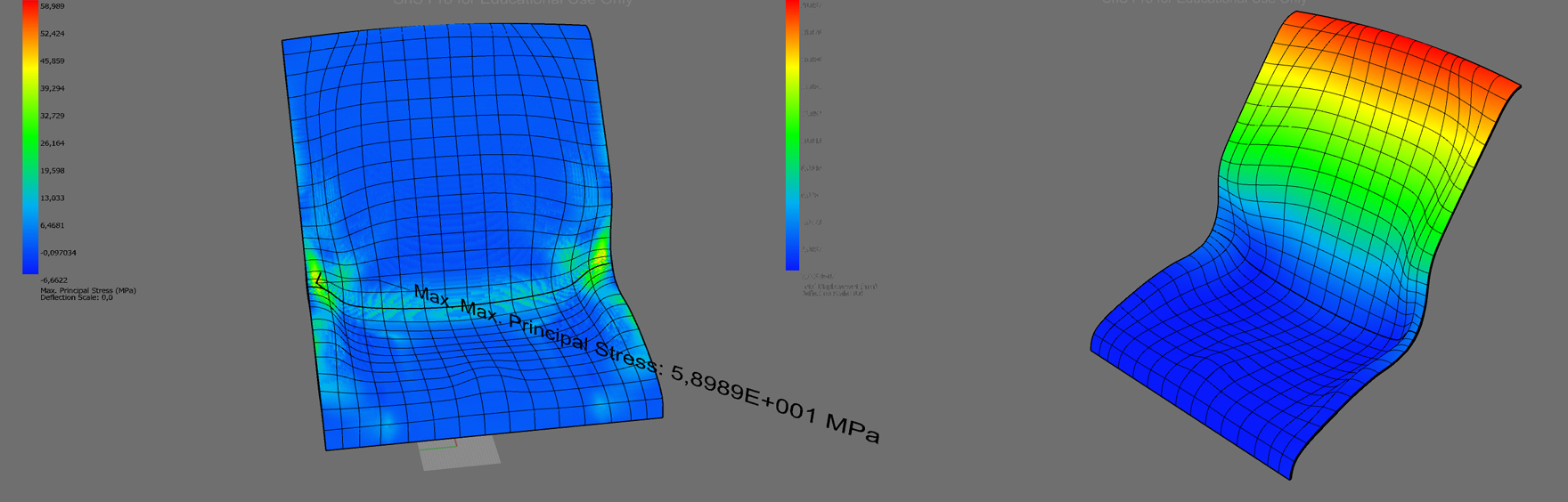1568x502 pixels.
Task: Click the -0,097034 legend value
Action: pos(58,253)
